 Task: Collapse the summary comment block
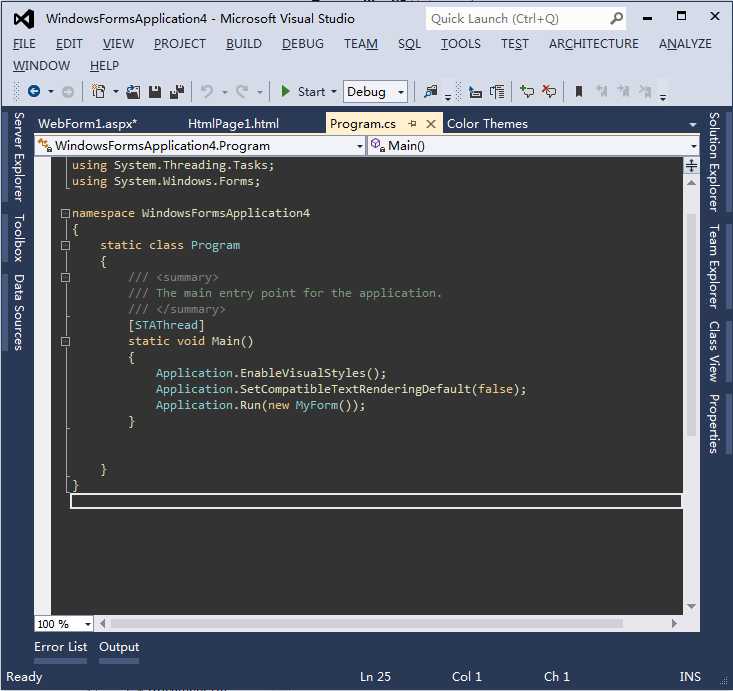coord(65,277)
